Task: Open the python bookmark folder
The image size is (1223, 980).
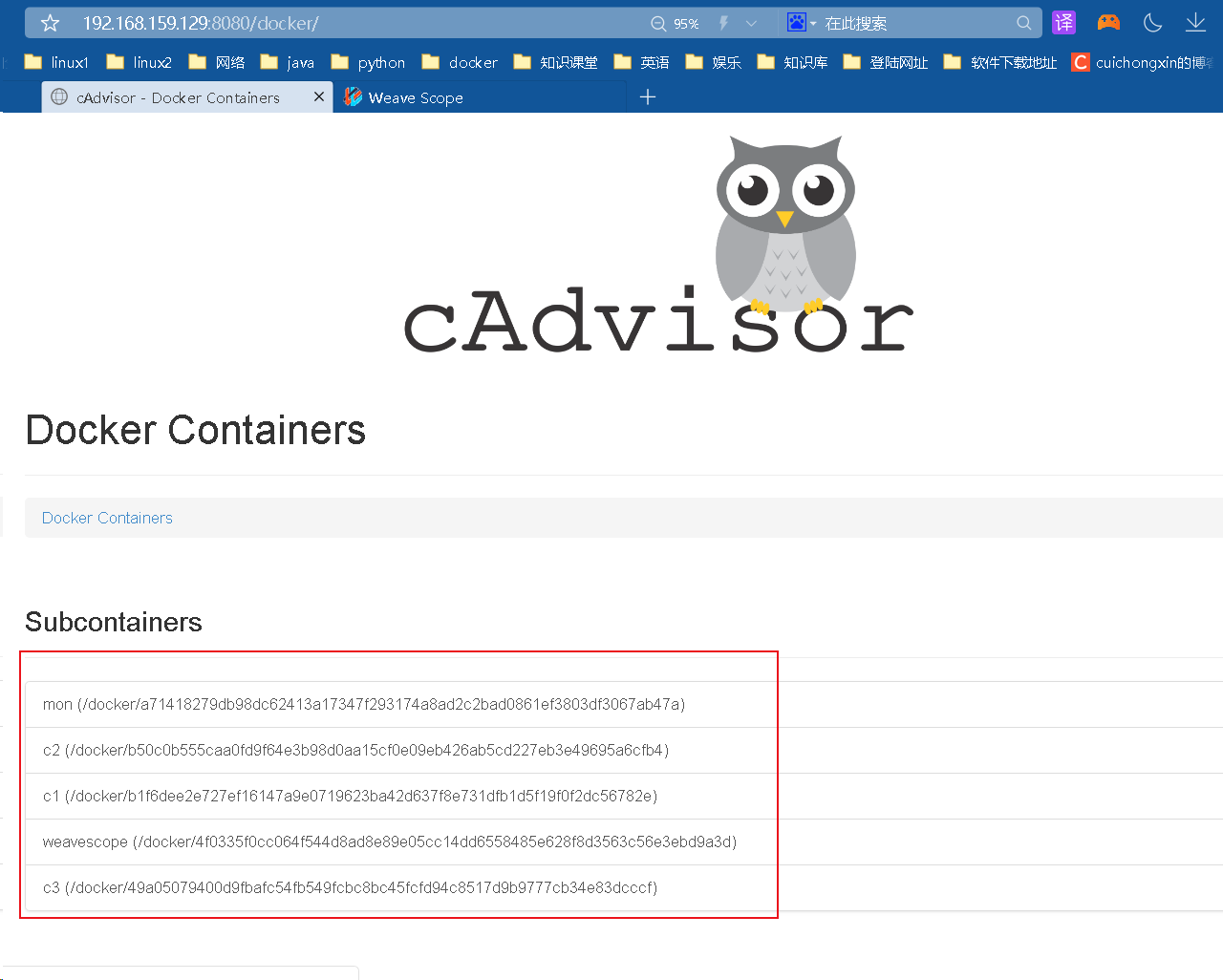Action: click(x=379, y=61)
